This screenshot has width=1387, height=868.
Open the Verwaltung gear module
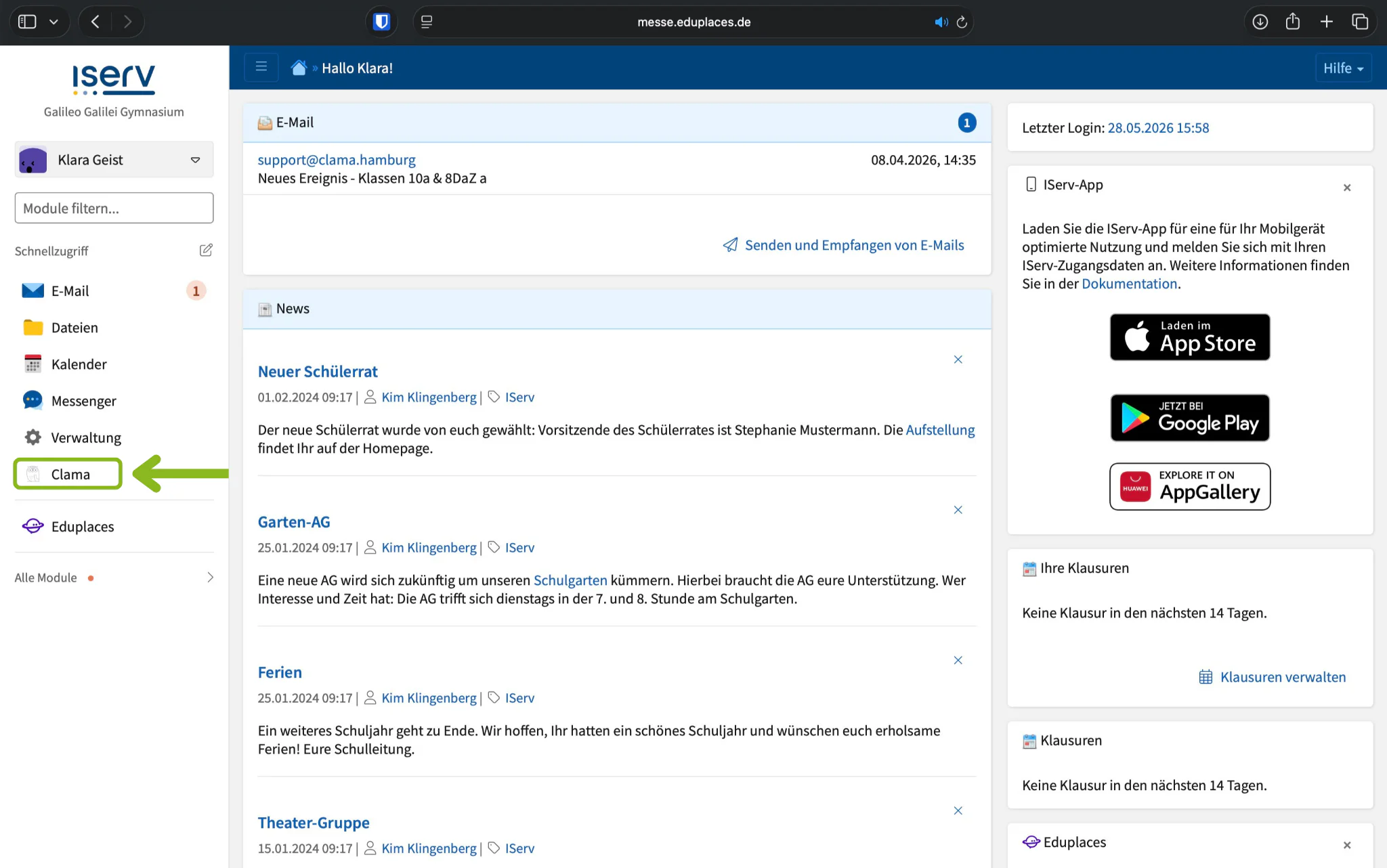coord(114,437)
